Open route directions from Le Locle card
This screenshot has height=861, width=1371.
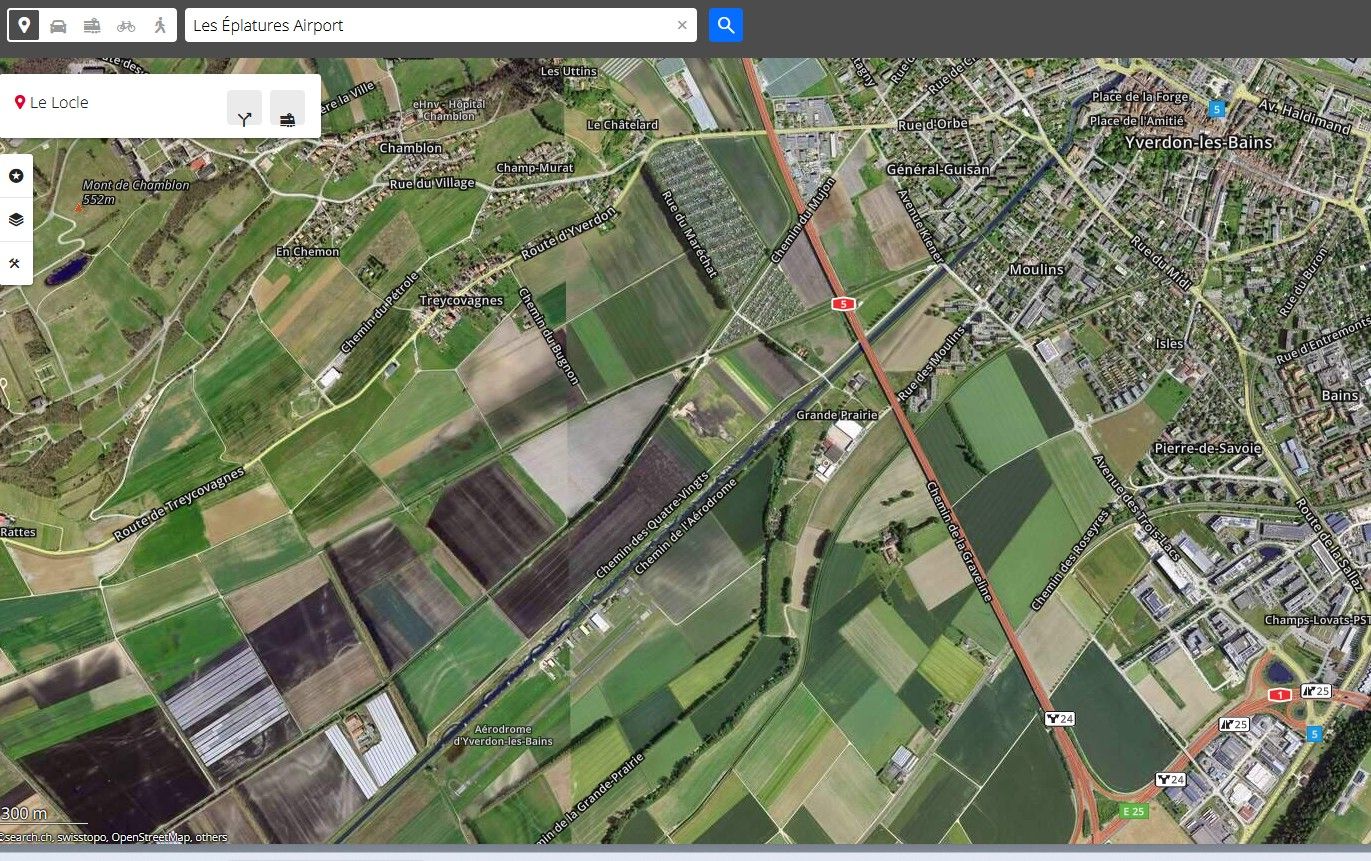click(x=244, y=108)
